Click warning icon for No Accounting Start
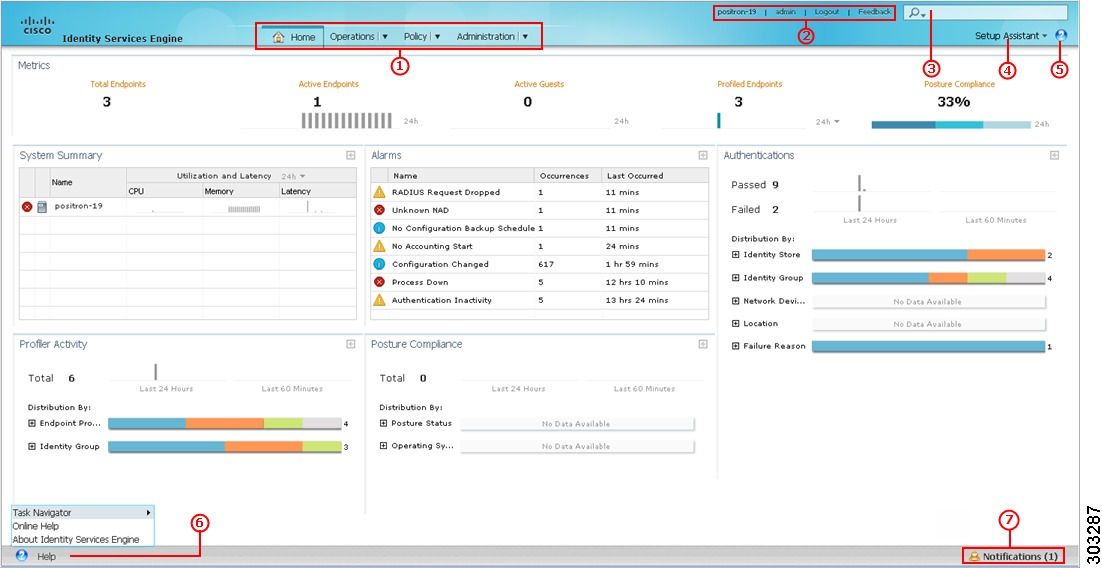This screenshot has width=1102, height=568. tap(380, 246)
